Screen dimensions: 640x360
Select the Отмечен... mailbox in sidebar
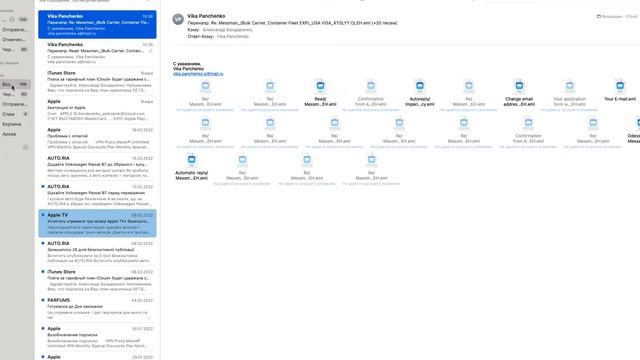14,40
